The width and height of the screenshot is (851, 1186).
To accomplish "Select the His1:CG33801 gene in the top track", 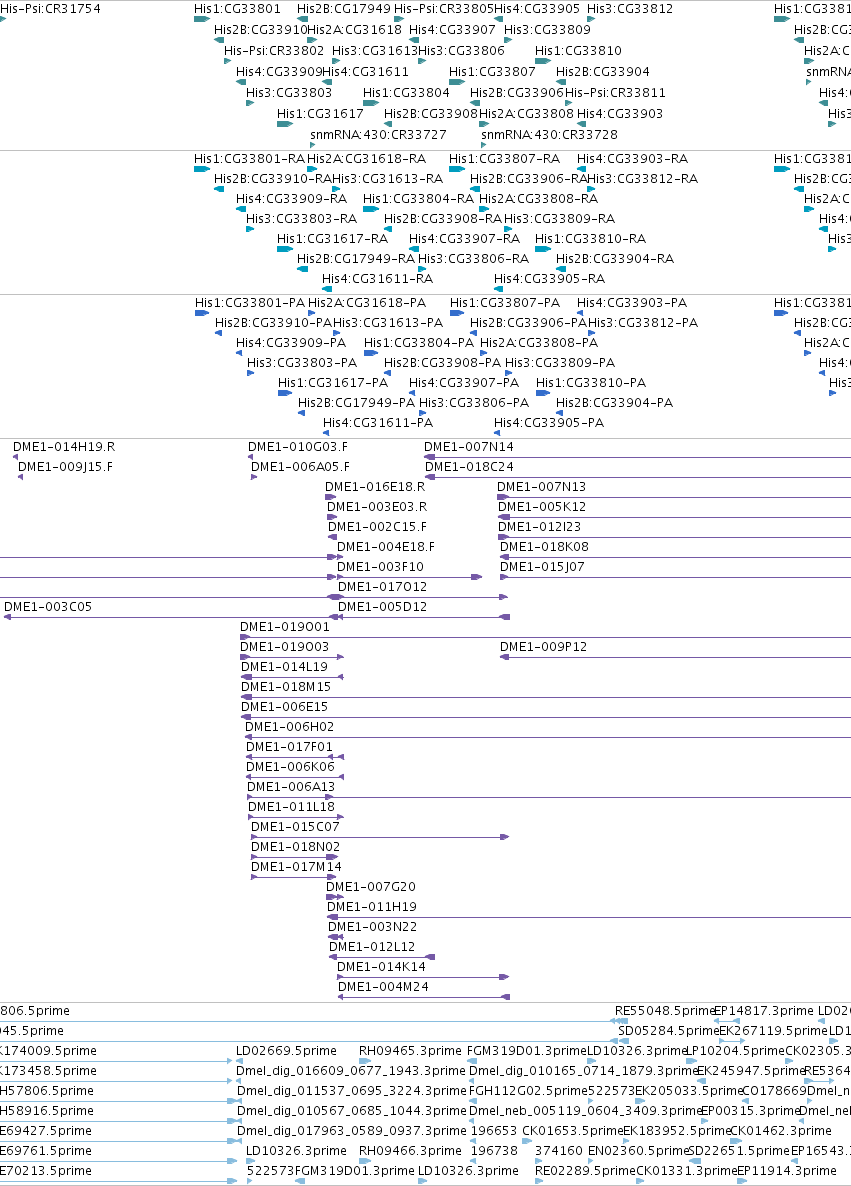I will pos(237,9).
